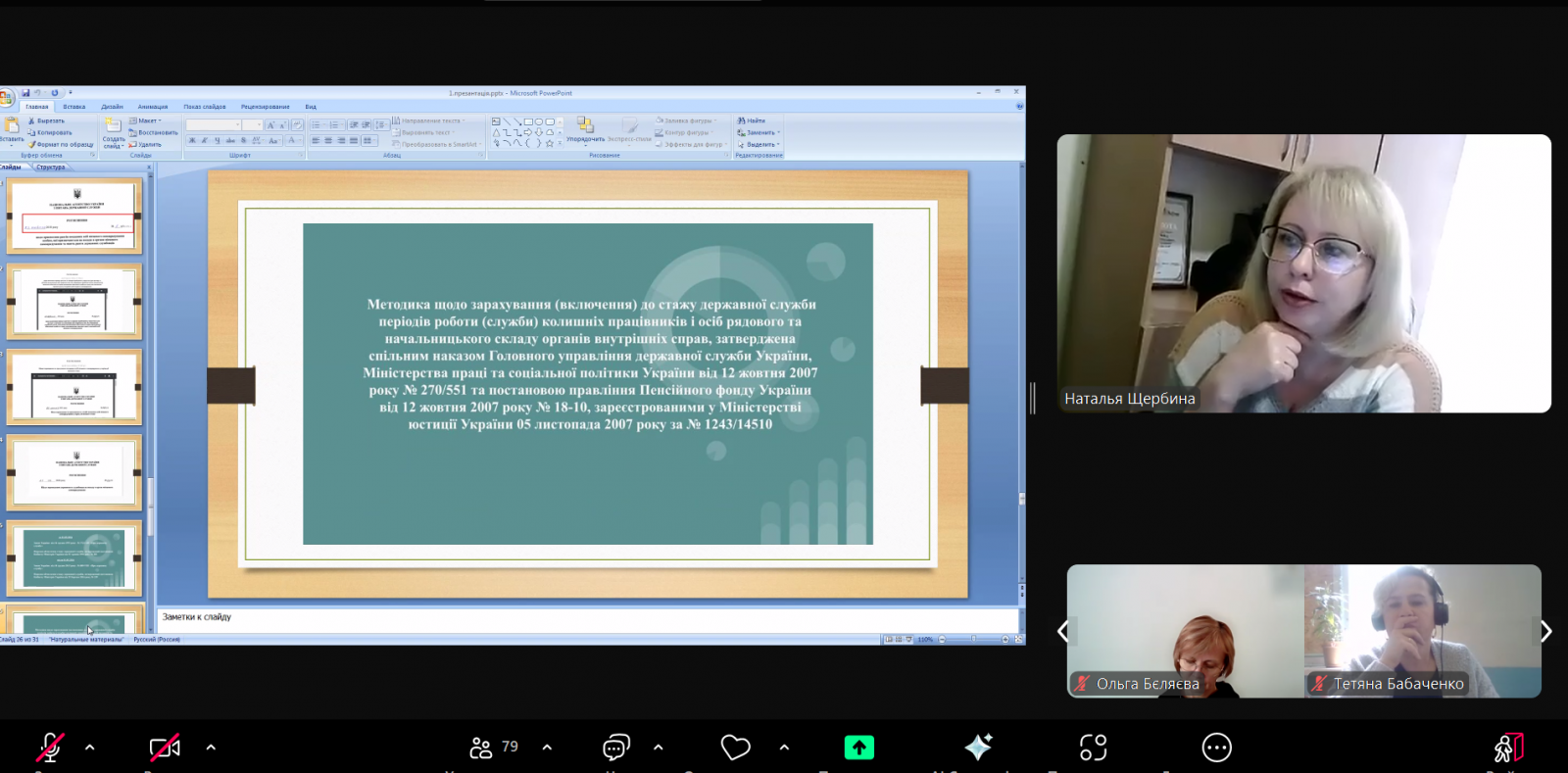This screenshot has height=773, width=1568.
Task: Click Найти in the editing group
Action: [752, 121]
